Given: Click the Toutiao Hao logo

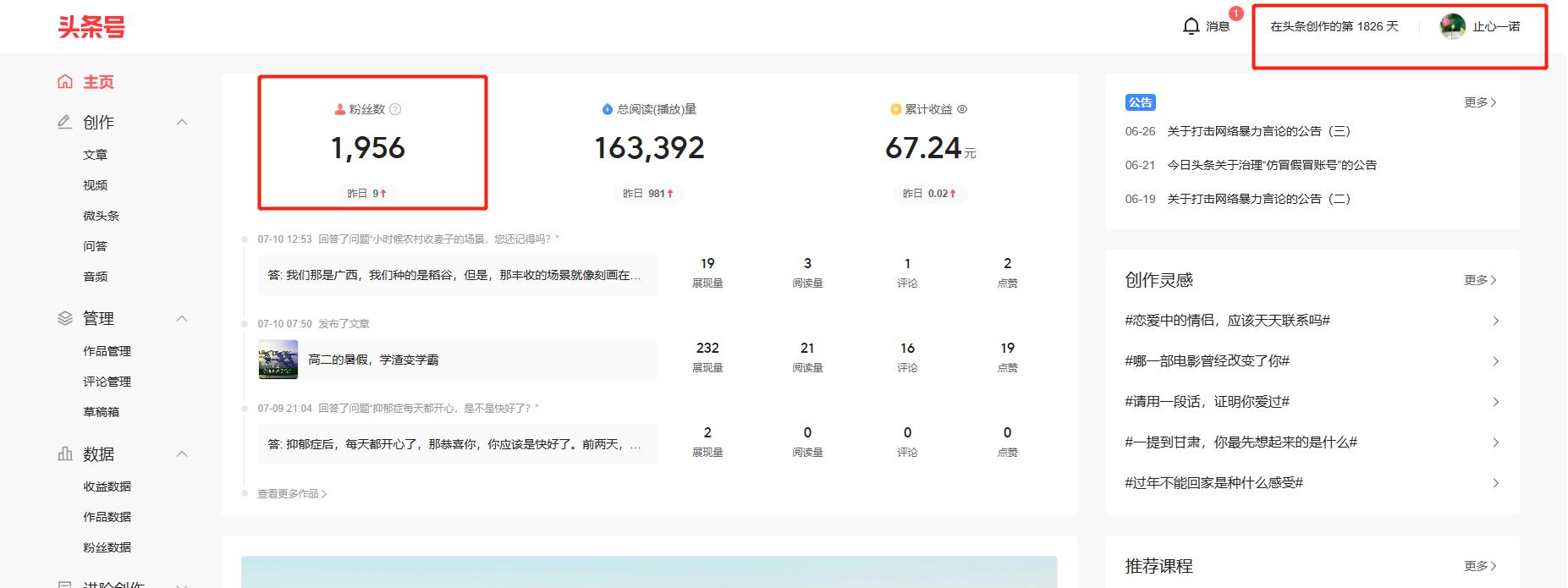Looking at the screenshot, I should click(x=91, y=27).
